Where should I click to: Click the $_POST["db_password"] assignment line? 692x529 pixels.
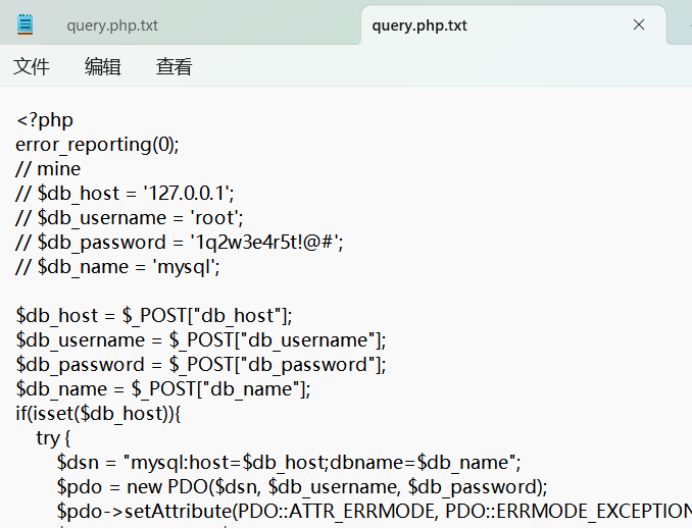point(200,364)
